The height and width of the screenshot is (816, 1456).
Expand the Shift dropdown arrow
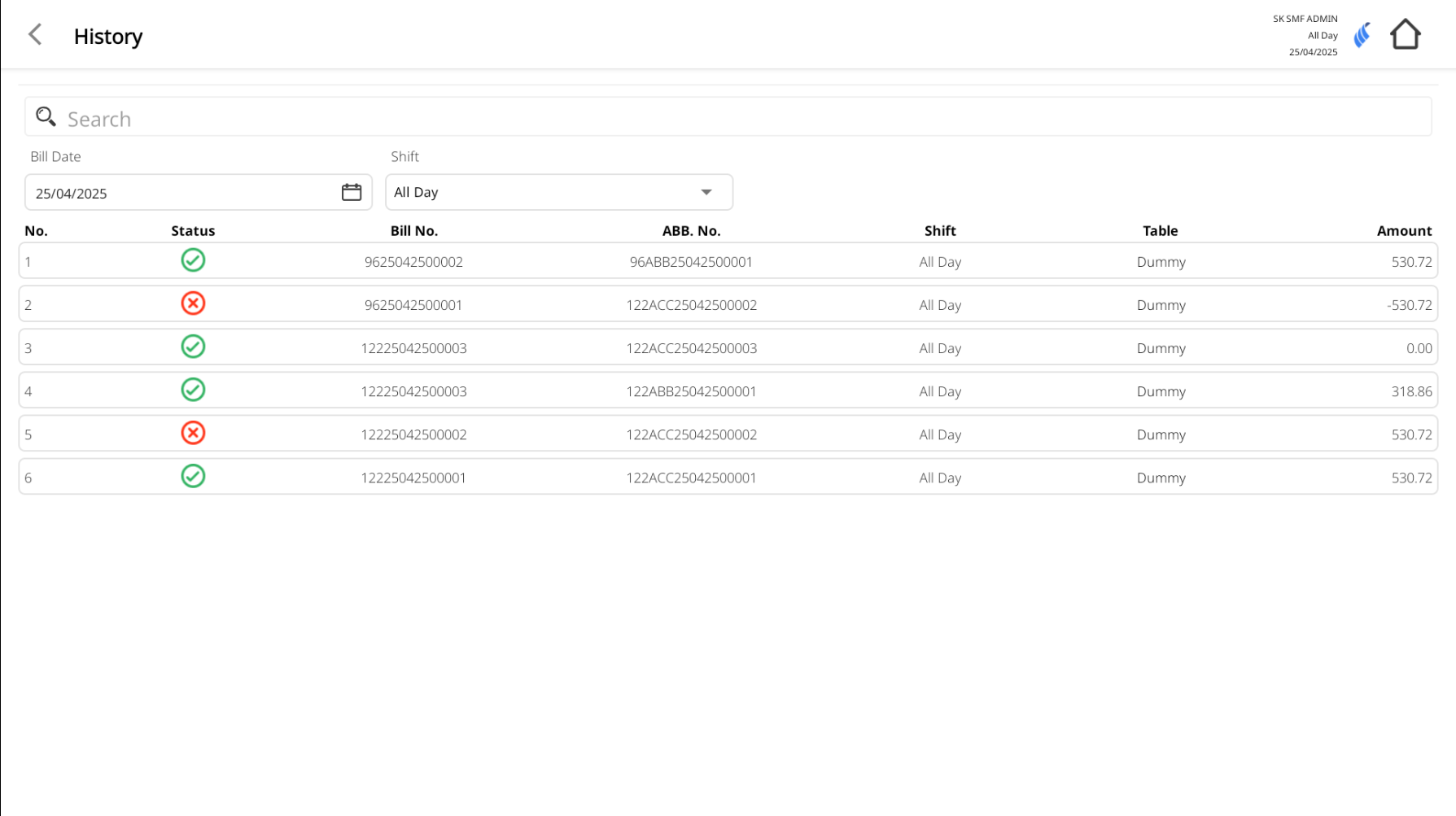706,193
